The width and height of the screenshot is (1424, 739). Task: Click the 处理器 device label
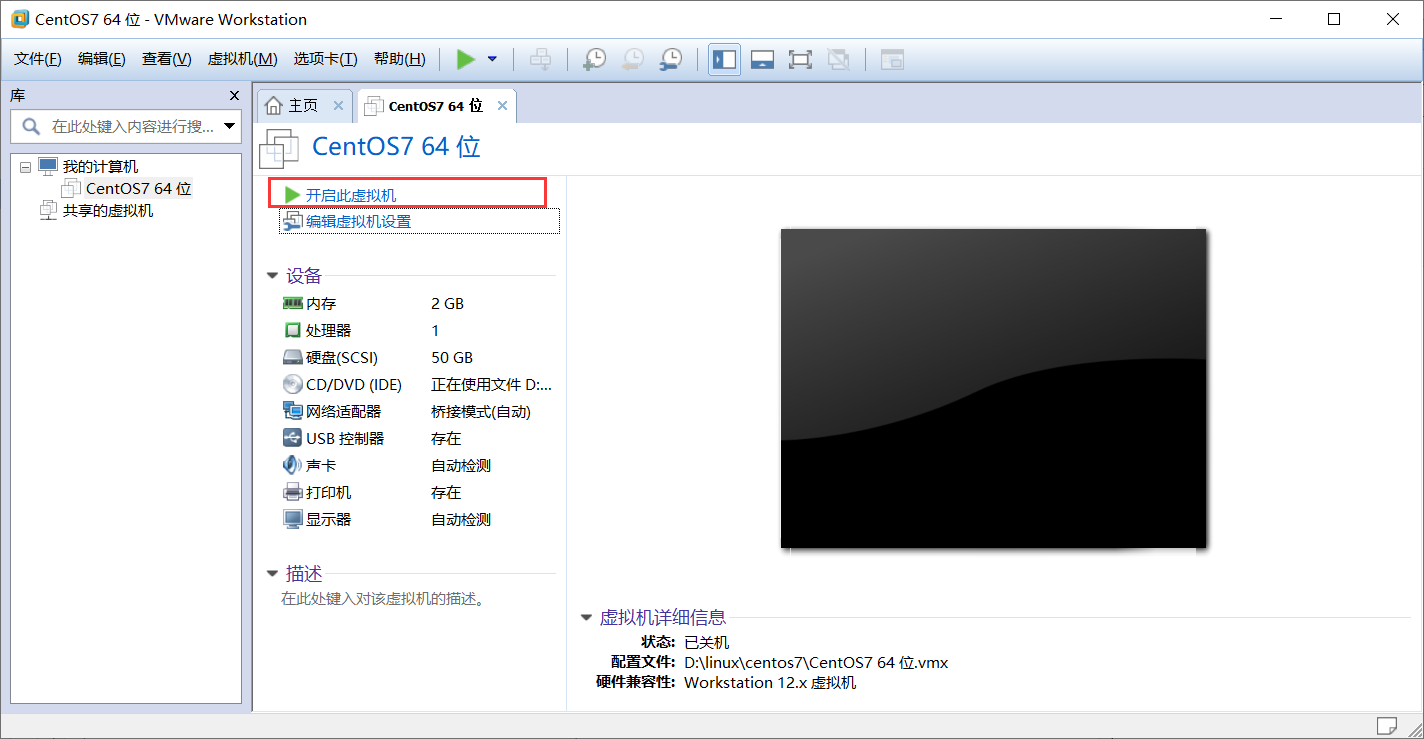coord(329,330)
